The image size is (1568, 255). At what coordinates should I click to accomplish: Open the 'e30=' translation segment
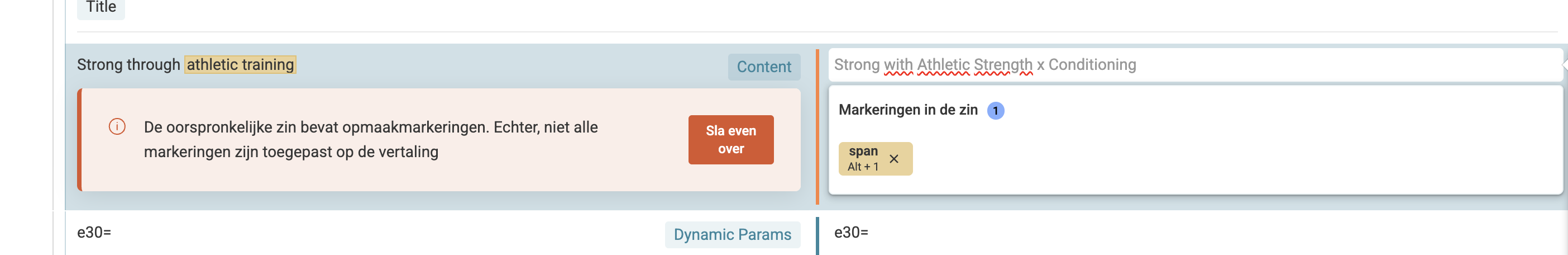pyautogui.click(x=851, y=233)
